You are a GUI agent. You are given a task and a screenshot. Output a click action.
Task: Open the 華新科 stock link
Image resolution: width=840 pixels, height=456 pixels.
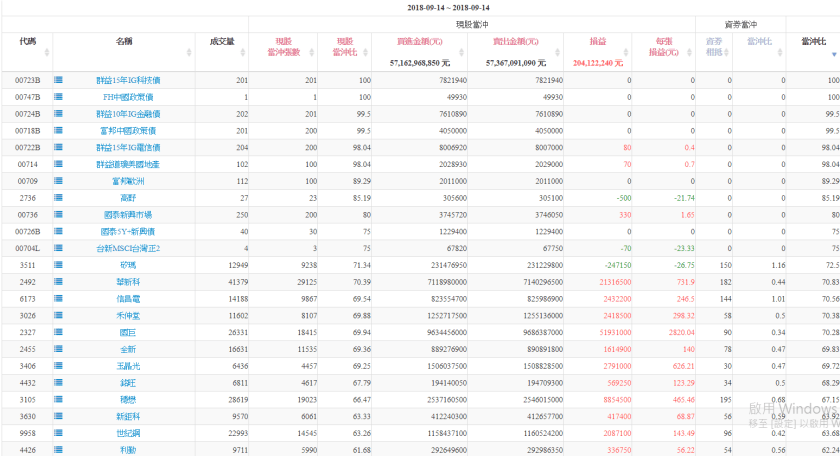127,282
